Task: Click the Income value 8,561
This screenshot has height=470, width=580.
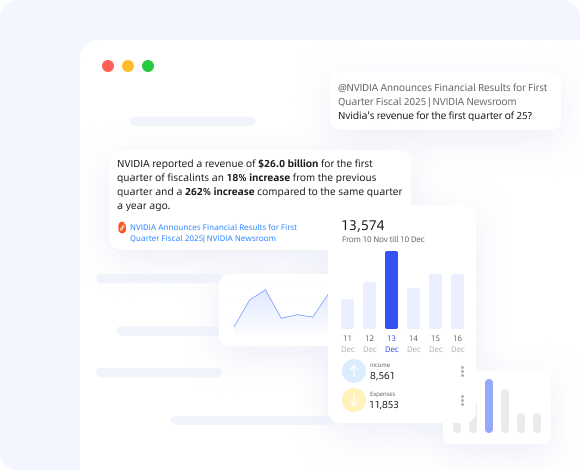Action: [x=382, y=376]
